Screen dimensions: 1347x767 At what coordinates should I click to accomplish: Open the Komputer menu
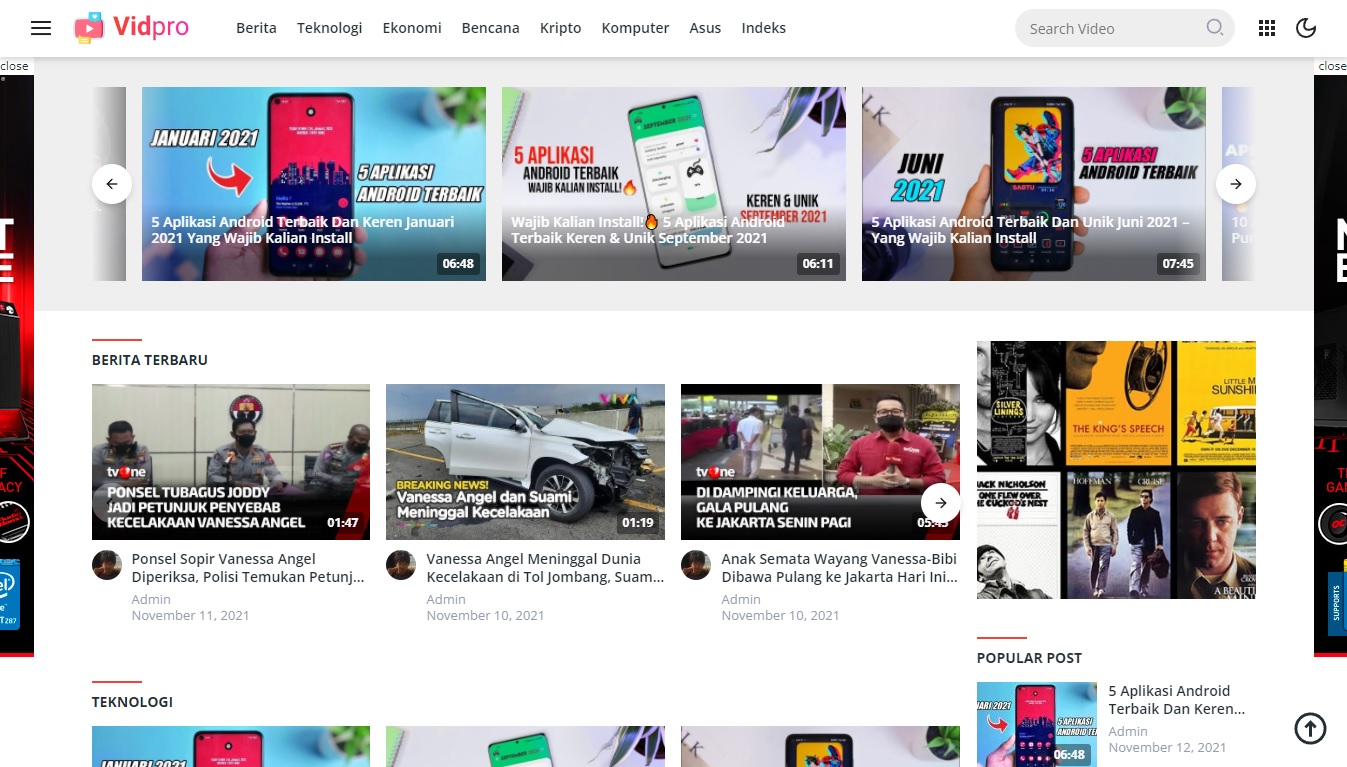coord(635,28)
